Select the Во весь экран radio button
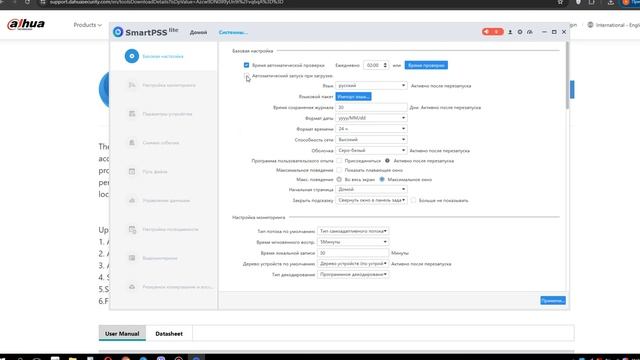Image resolution: width=640 pixels, height=360 pixels. point(339,179)
